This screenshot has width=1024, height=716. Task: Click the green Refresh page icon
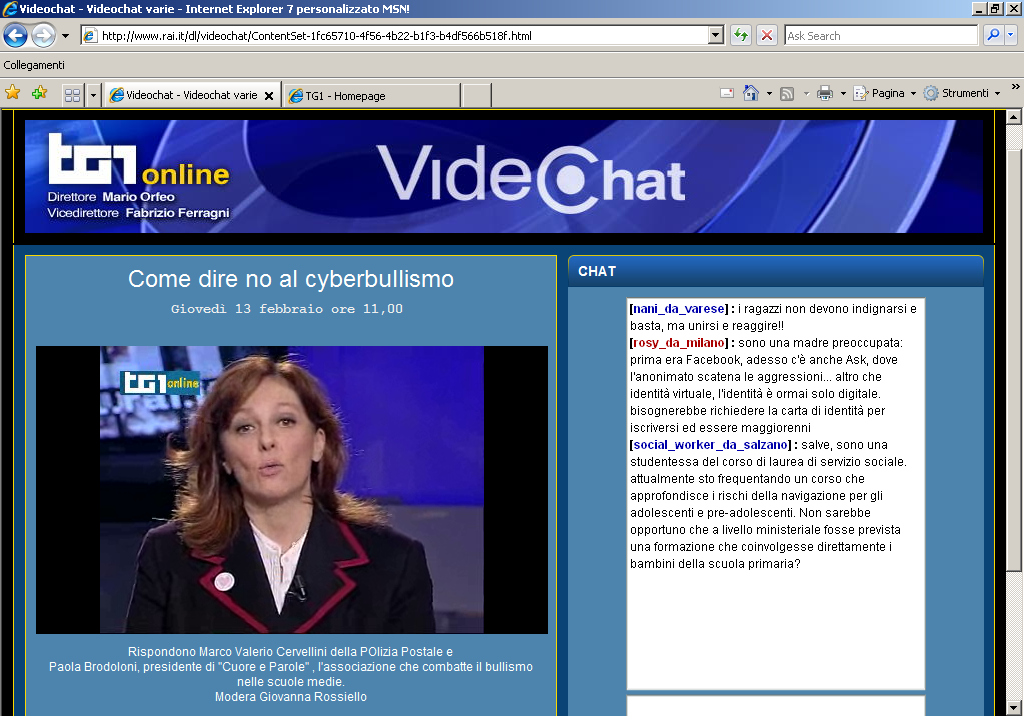coord(741,35)
